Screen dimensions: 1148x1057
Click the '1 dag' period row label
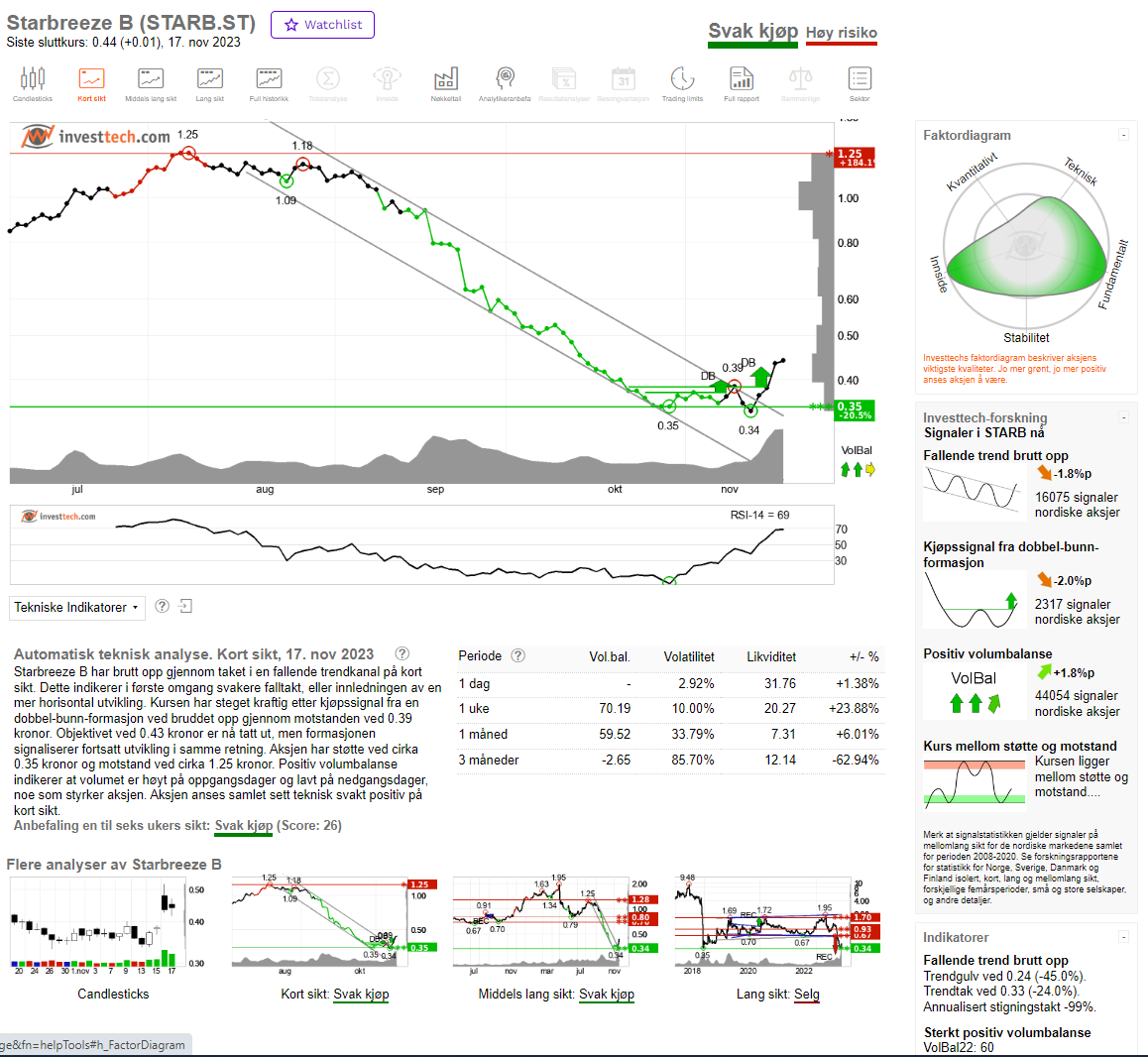[x=475, y=683]
